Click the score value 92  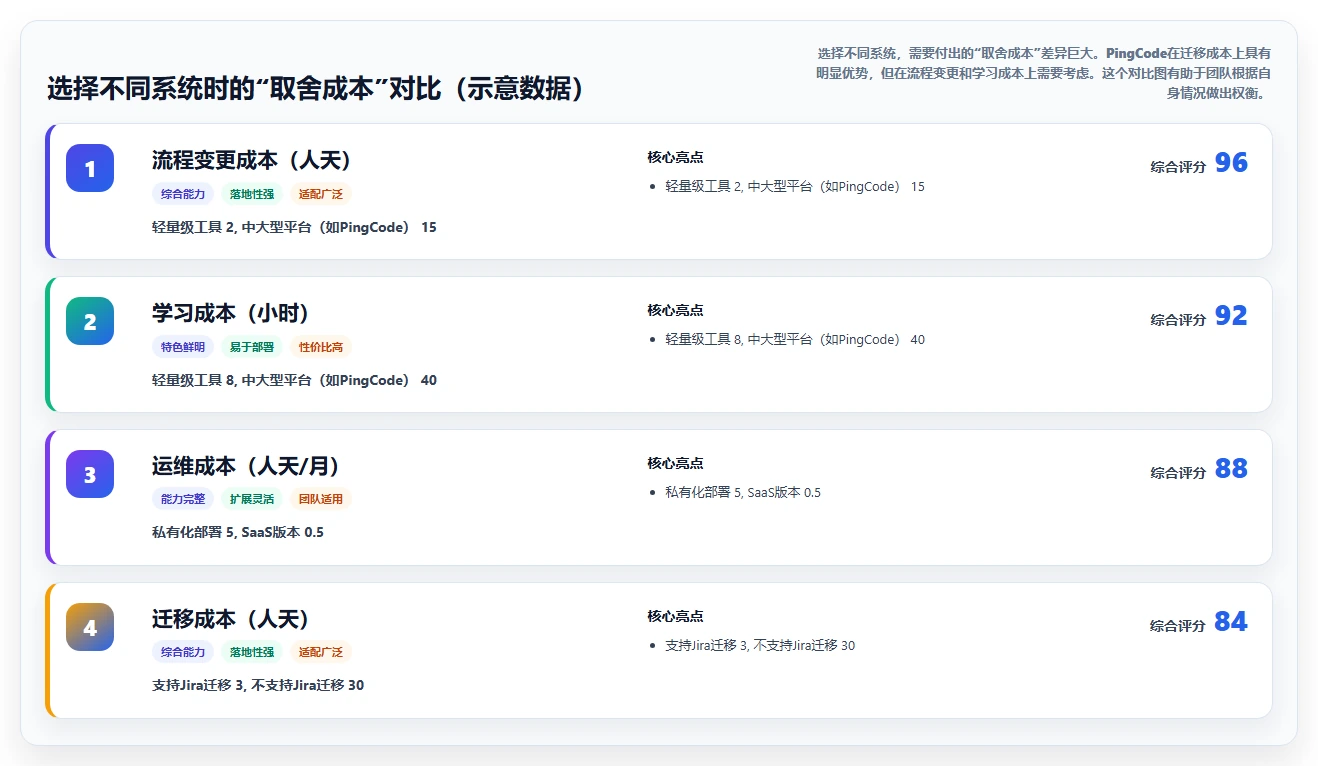(1231, 316)
